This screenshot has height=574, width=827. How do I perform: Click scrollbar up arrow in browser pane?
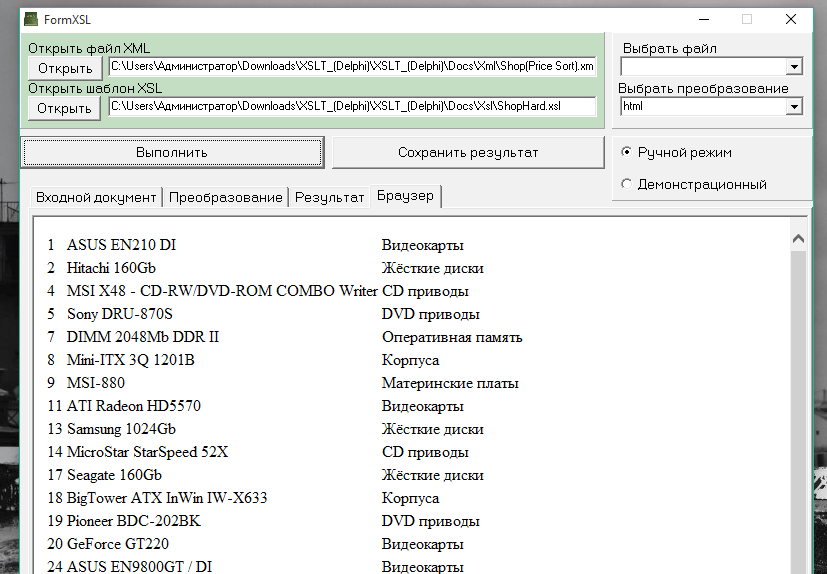tap(799, 238)
